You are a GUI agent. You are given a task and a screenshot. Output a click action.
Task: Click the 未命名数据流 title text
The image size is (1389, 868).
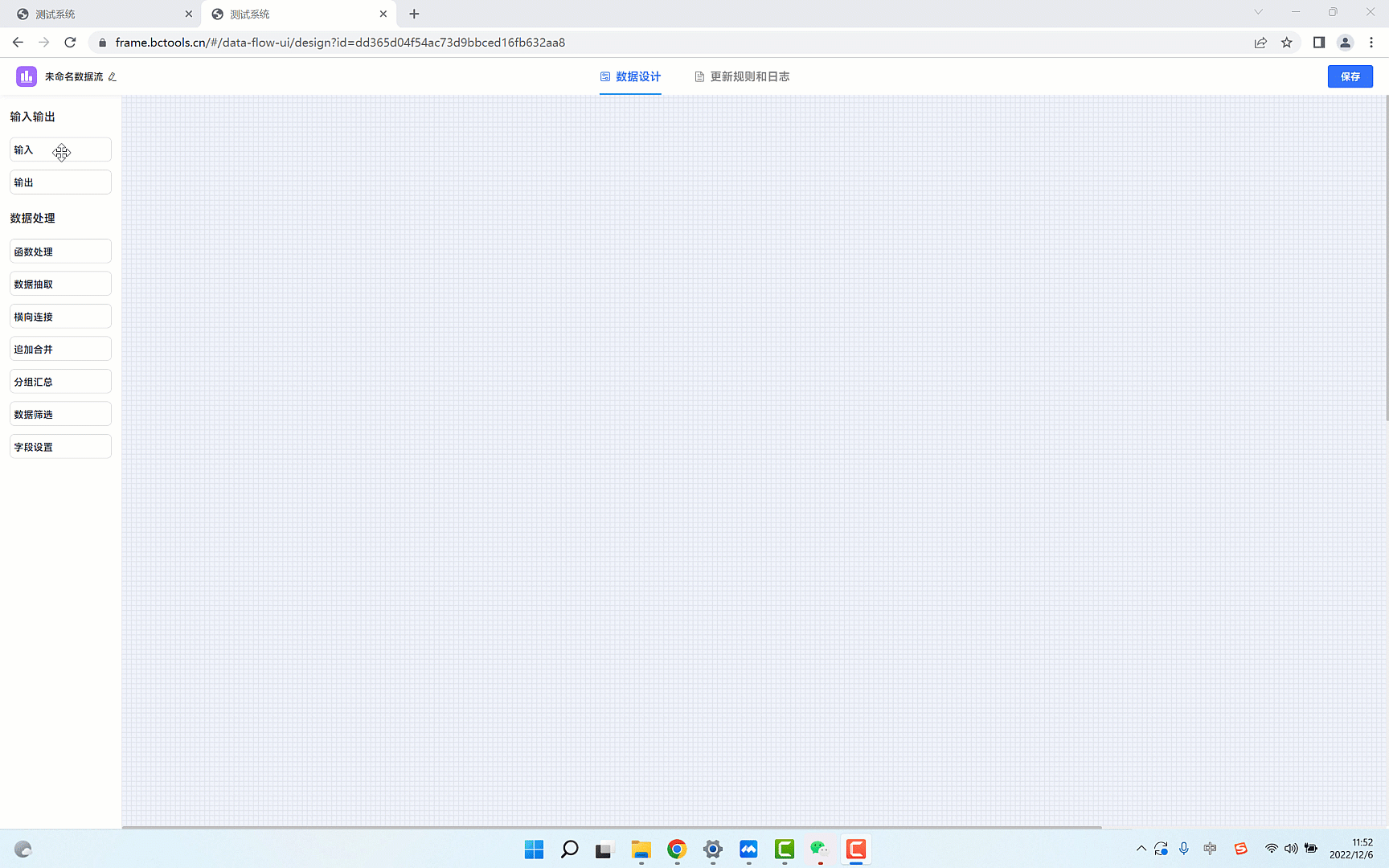pyautogui.click(x=74, y=76)
